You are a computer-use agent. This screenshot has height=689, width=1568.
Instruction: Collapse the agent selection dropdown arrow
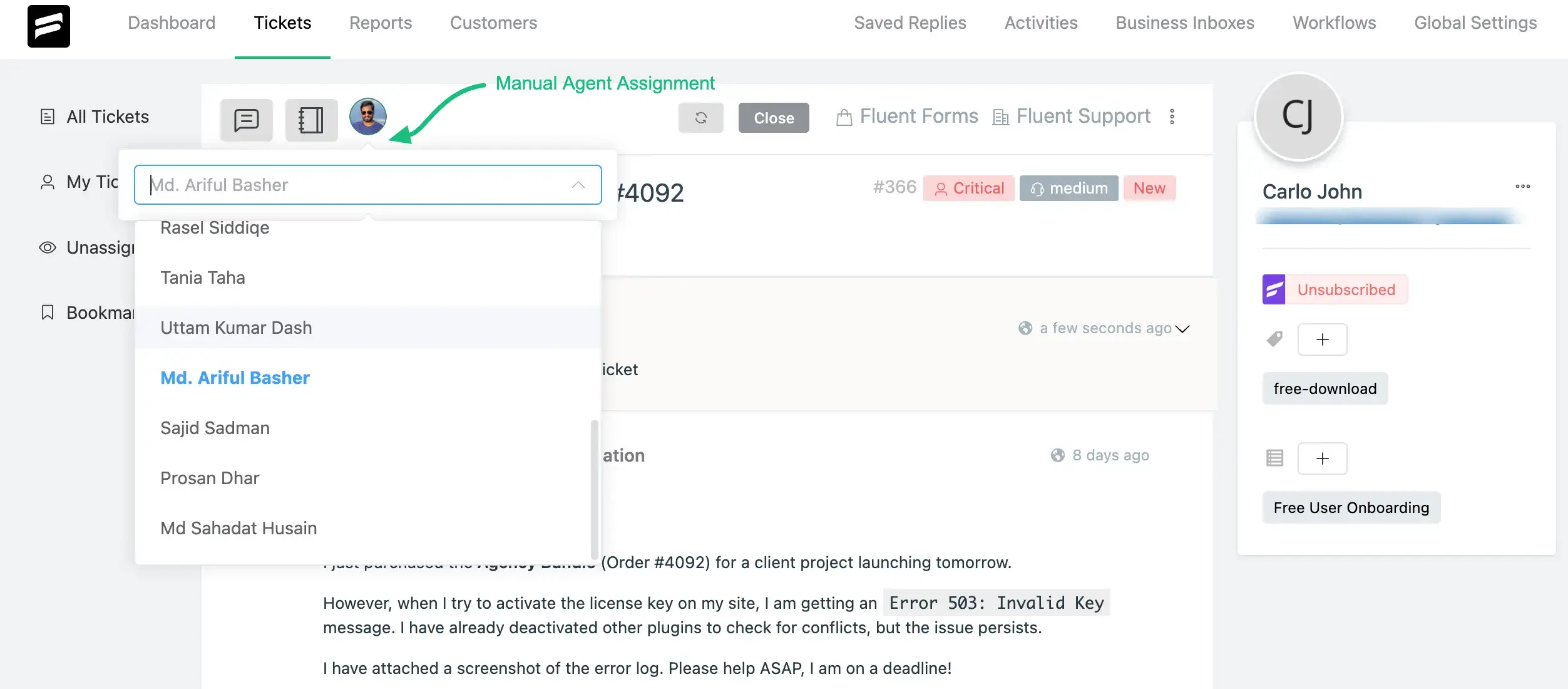click(577, 185)
